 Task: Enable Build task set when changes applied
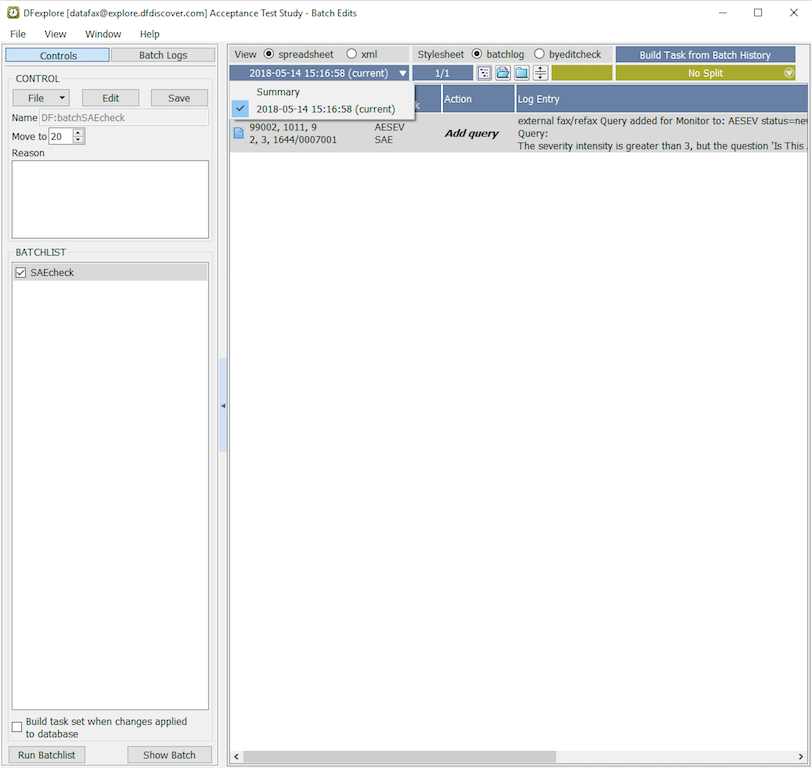click(17, 727)
